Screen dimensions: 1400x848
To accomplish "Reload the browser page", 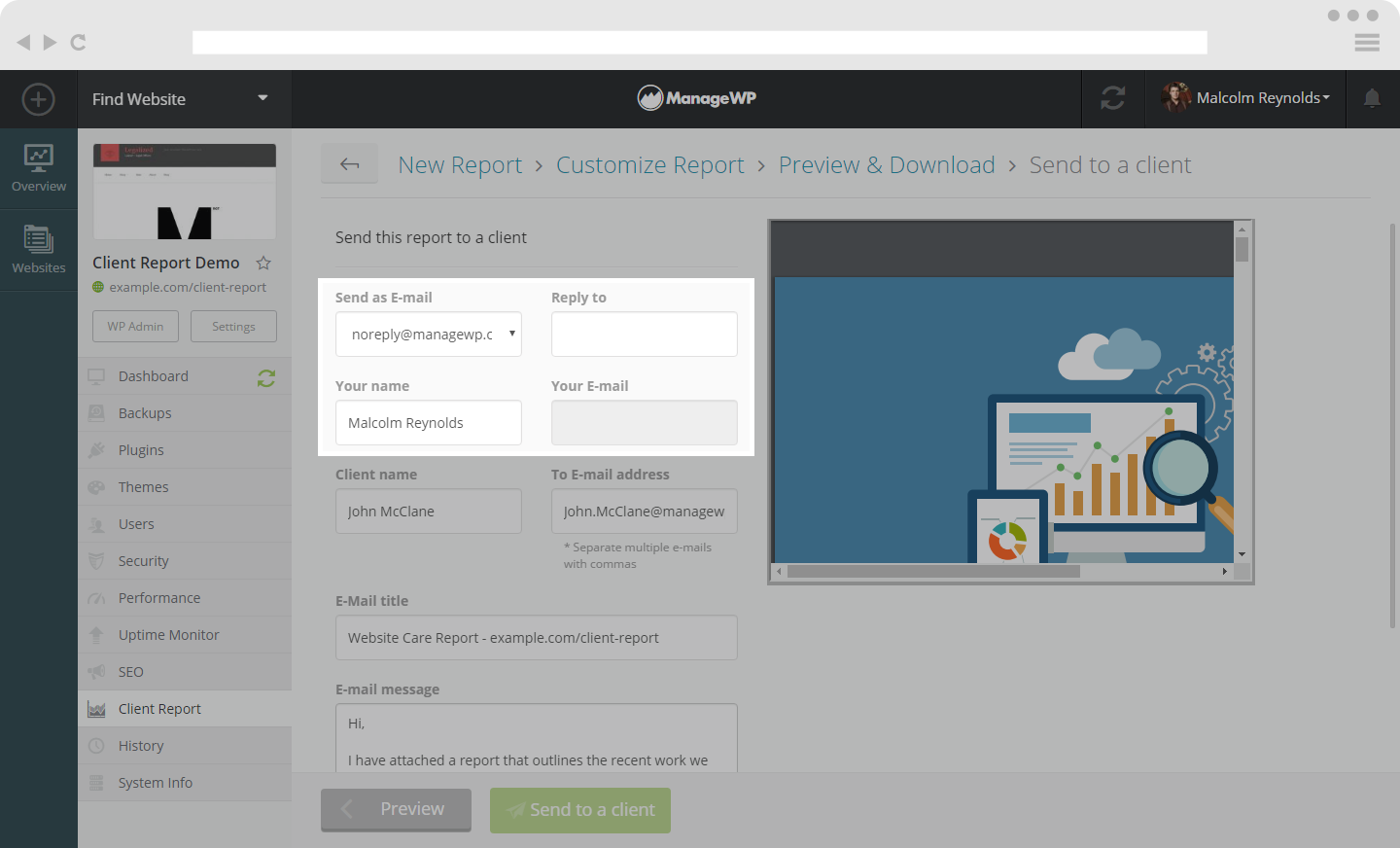I will click(x=79, y=42).
